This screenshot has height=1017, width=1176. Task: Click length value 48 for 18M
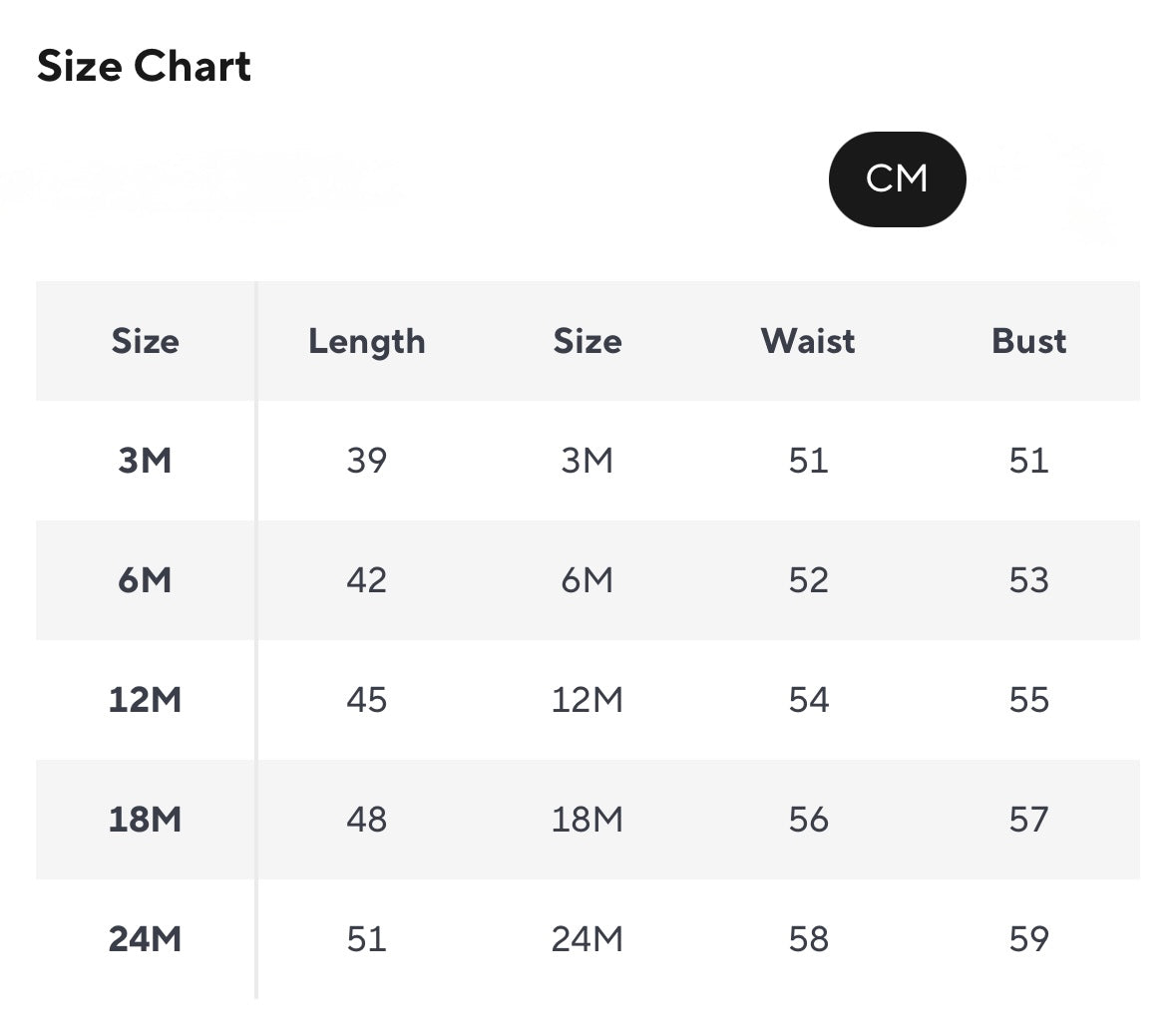(x=366, y=820)
